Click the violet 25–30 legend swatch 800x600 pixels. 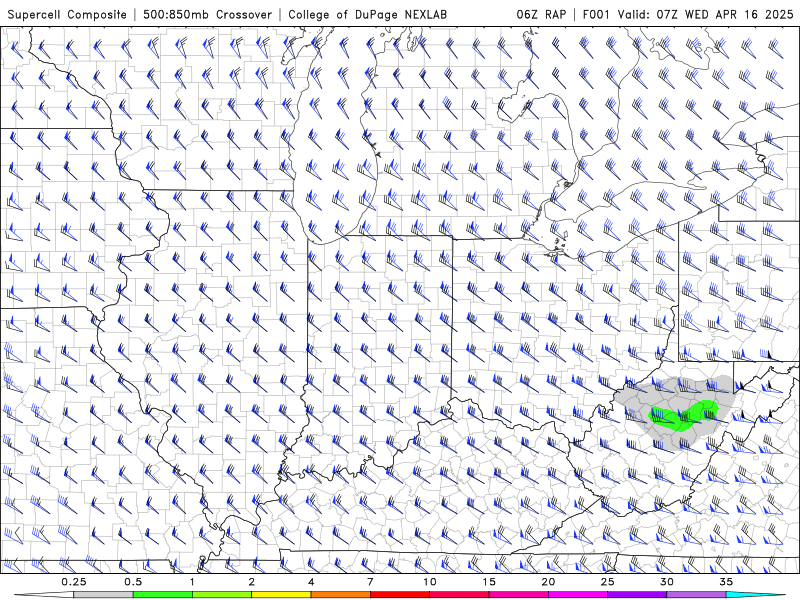pos(637,595)
